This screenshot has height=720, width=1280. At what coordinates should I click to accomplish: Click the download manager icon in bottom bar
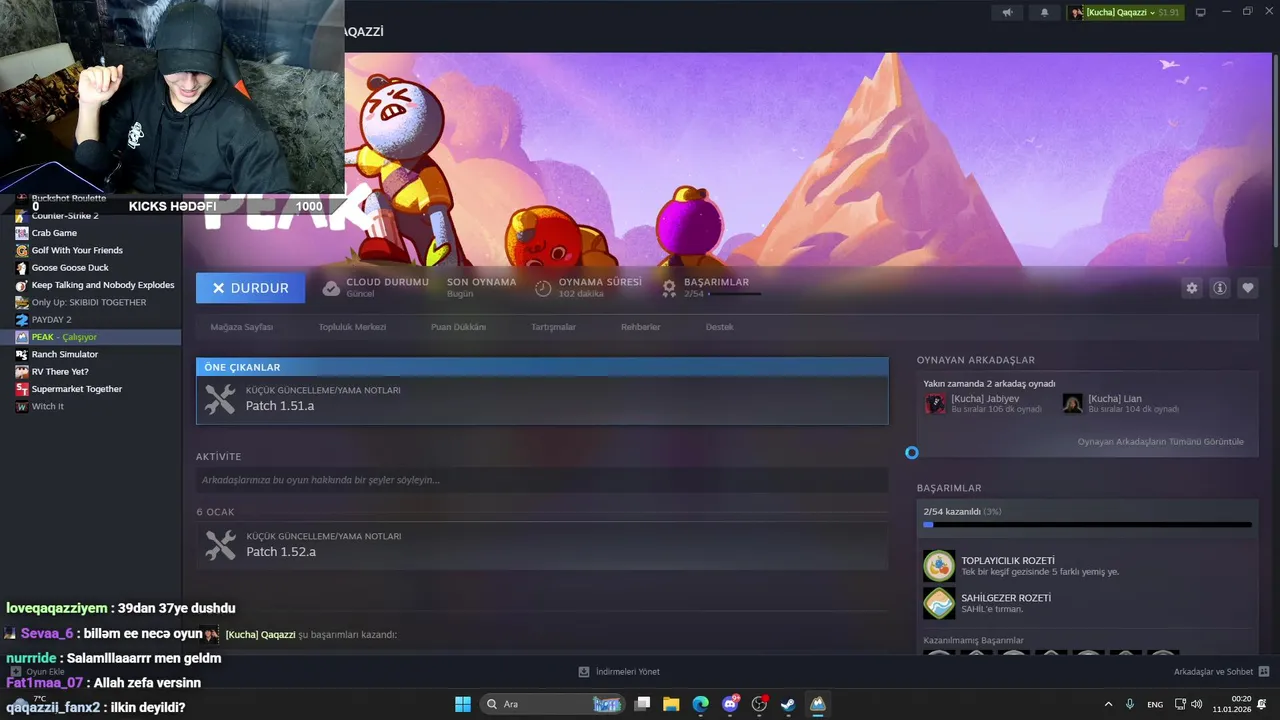click(x=584, y=672)
